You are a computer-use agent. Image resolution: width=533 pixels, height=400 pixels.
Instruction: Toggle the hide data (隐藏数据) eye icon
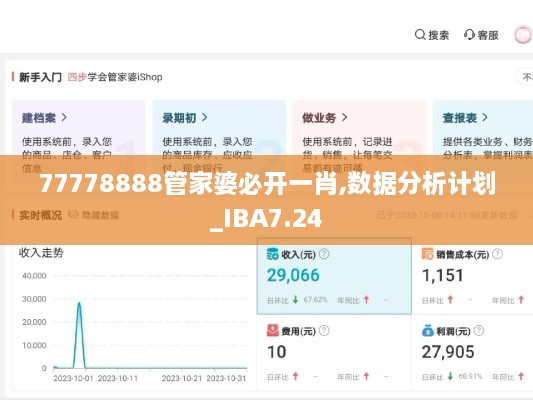[73, 214]
